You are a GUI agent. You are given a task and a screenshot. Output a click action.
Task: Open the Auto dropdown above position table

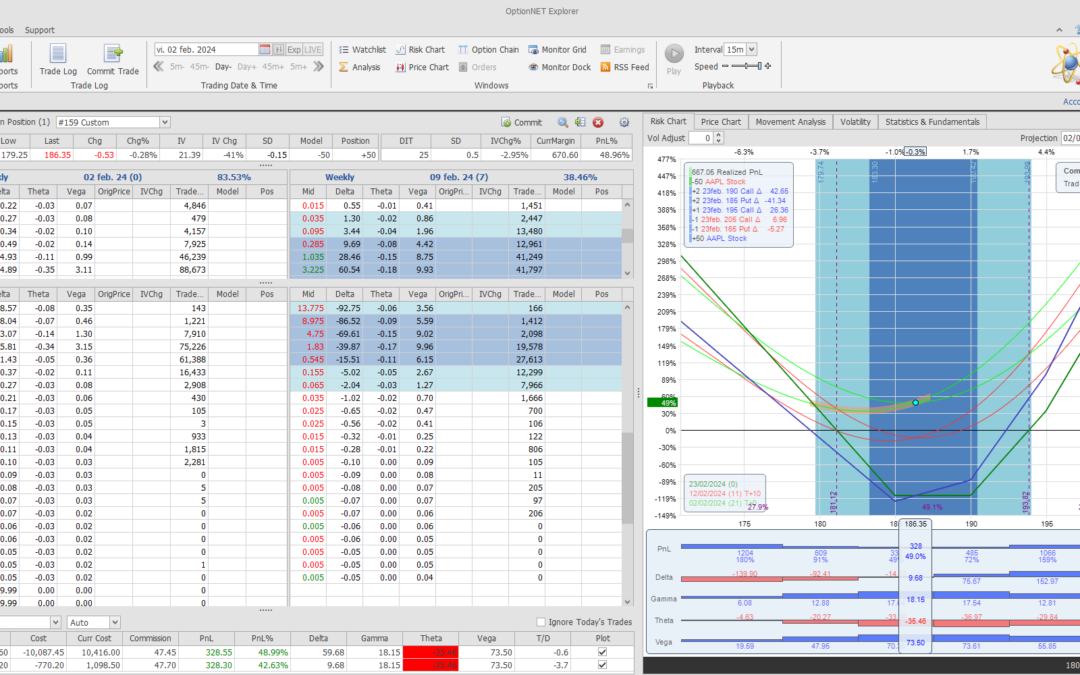point(114,622)
